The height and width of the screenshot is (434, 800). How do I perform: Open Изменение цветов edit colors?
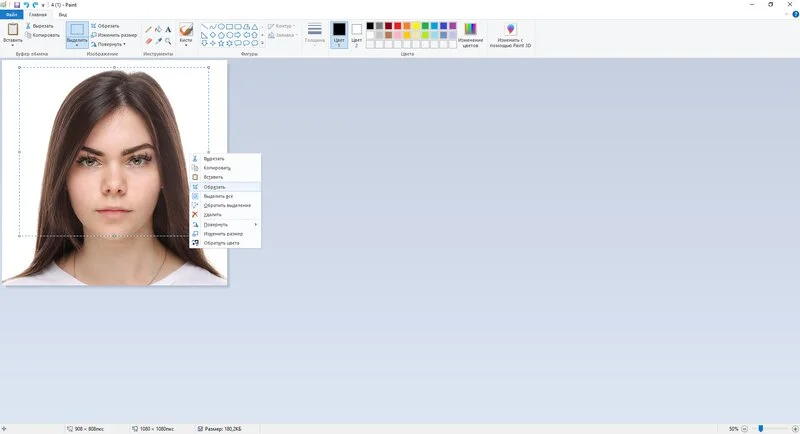point(470,35)
